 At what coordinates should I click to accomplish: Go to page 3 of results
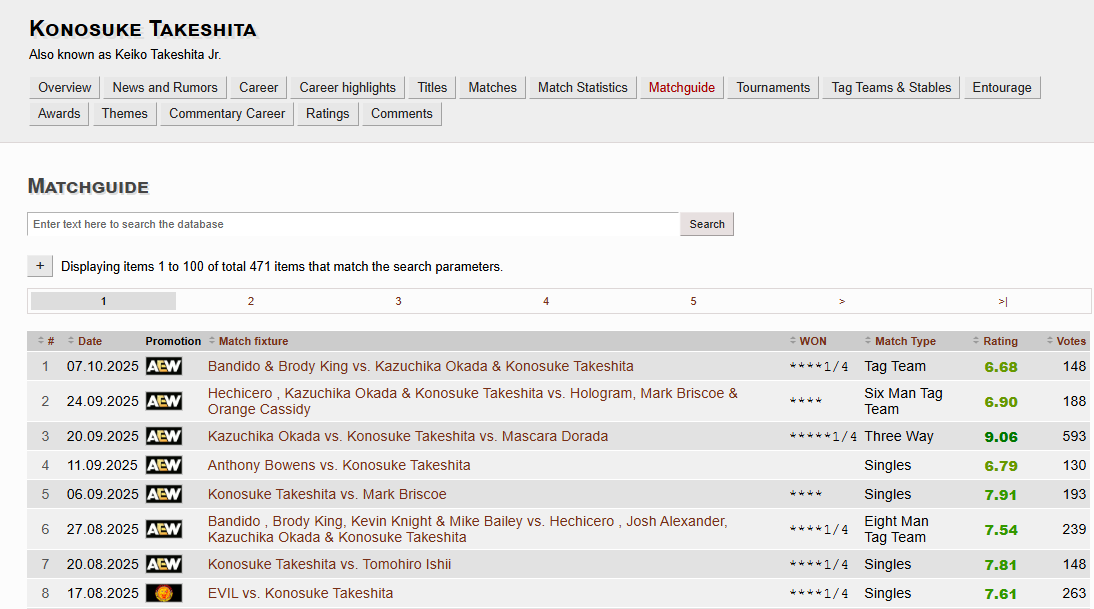click(398, 301)
